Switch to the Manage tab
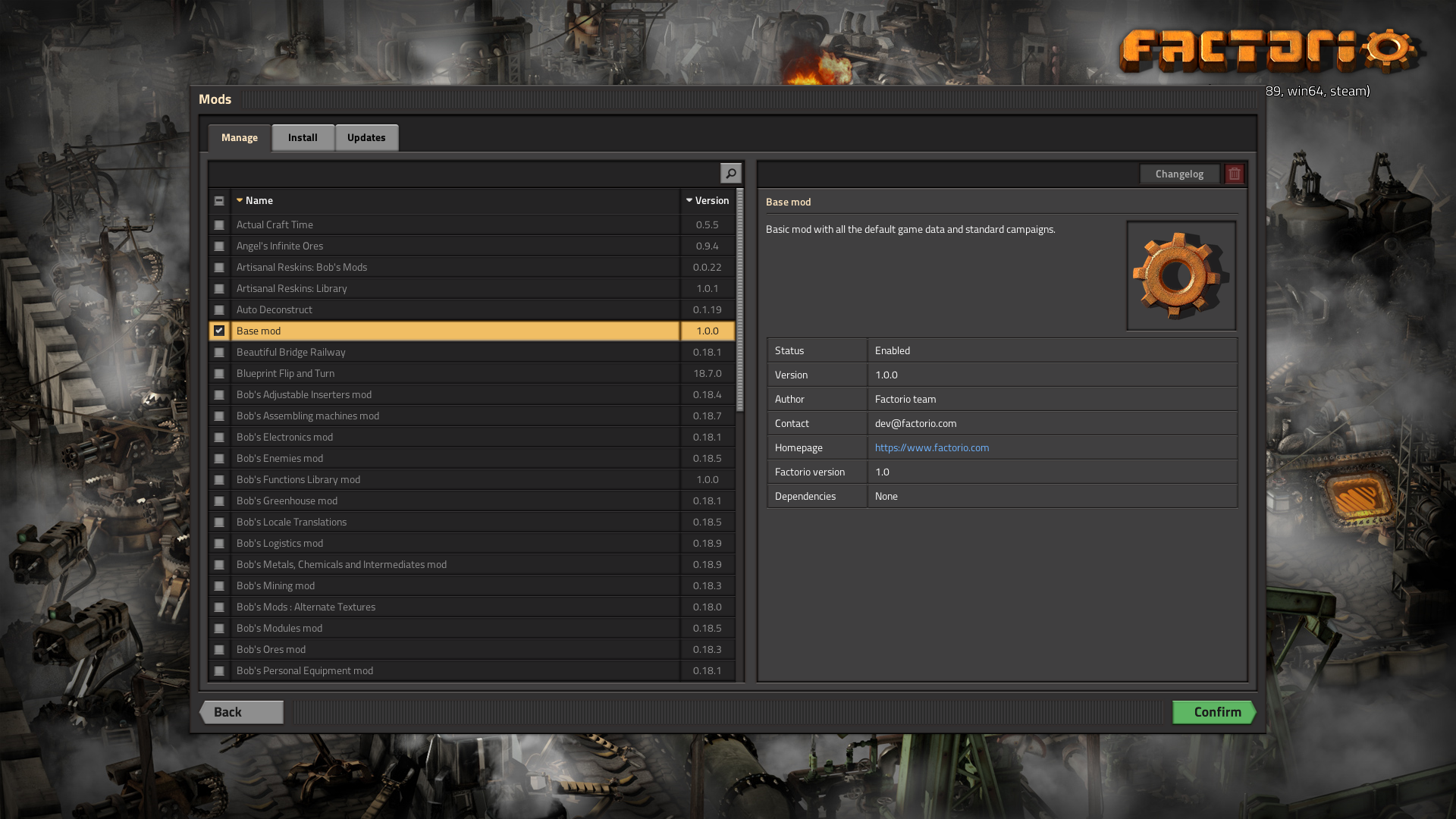 (240, 137)
